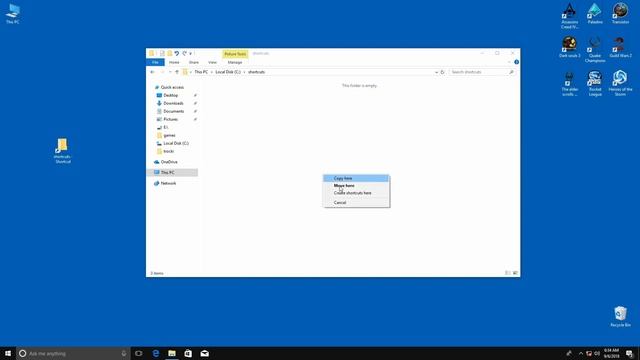Click 'Local Disk (C:)' in the address bar
Image resolution: width=640 pixels, height=360 pixels.
point(228,72)
